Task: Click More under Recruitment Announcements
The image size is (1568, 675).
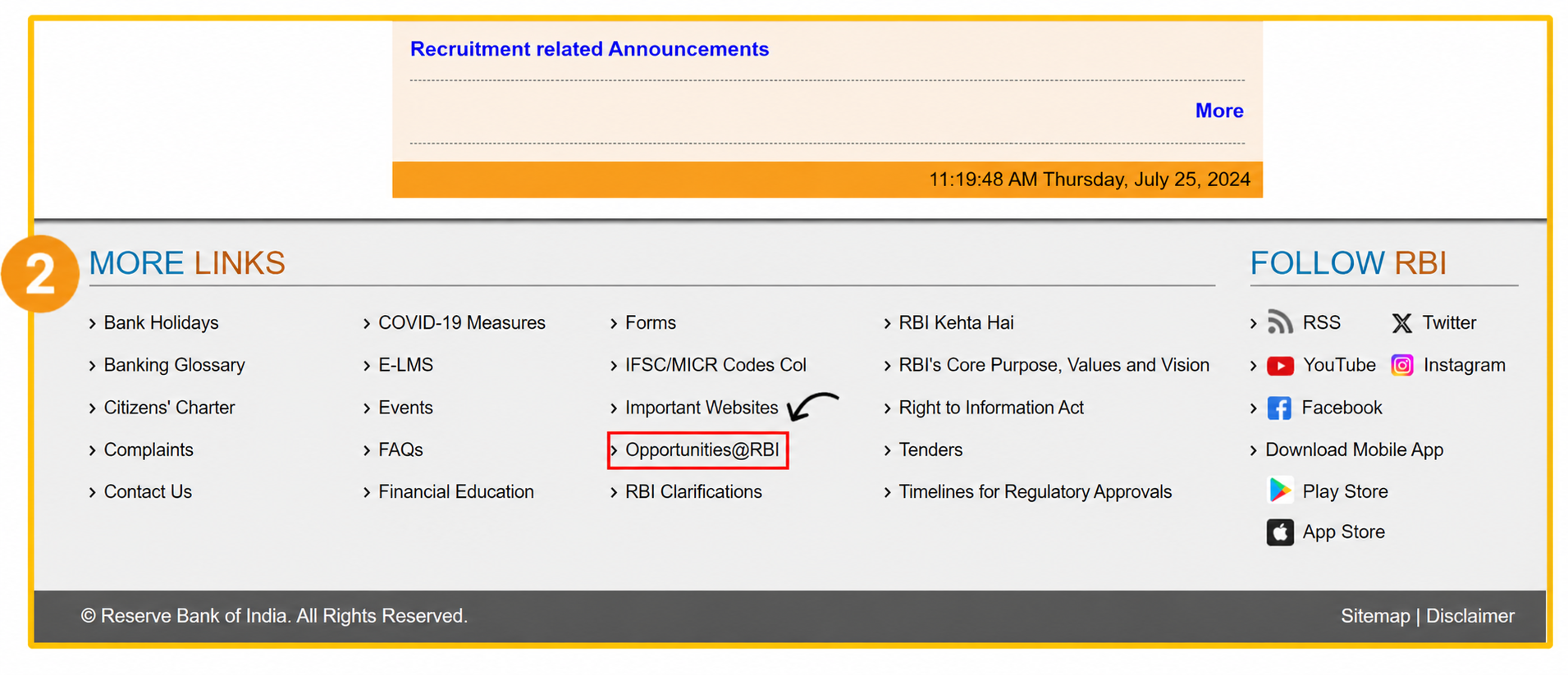Action: click(1219, 111)
